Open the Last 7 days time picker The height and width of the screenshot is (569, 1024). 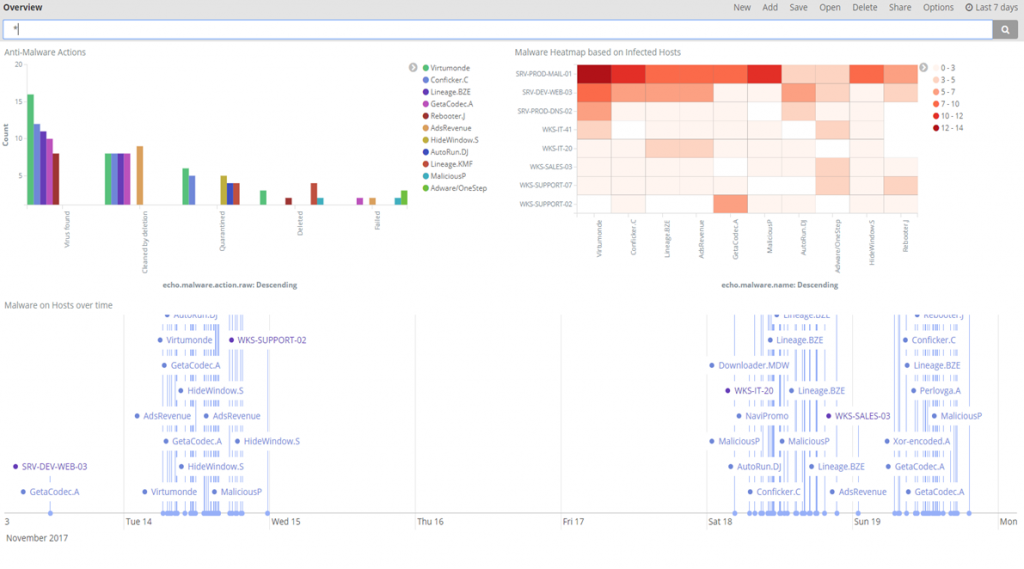[991, 7]
